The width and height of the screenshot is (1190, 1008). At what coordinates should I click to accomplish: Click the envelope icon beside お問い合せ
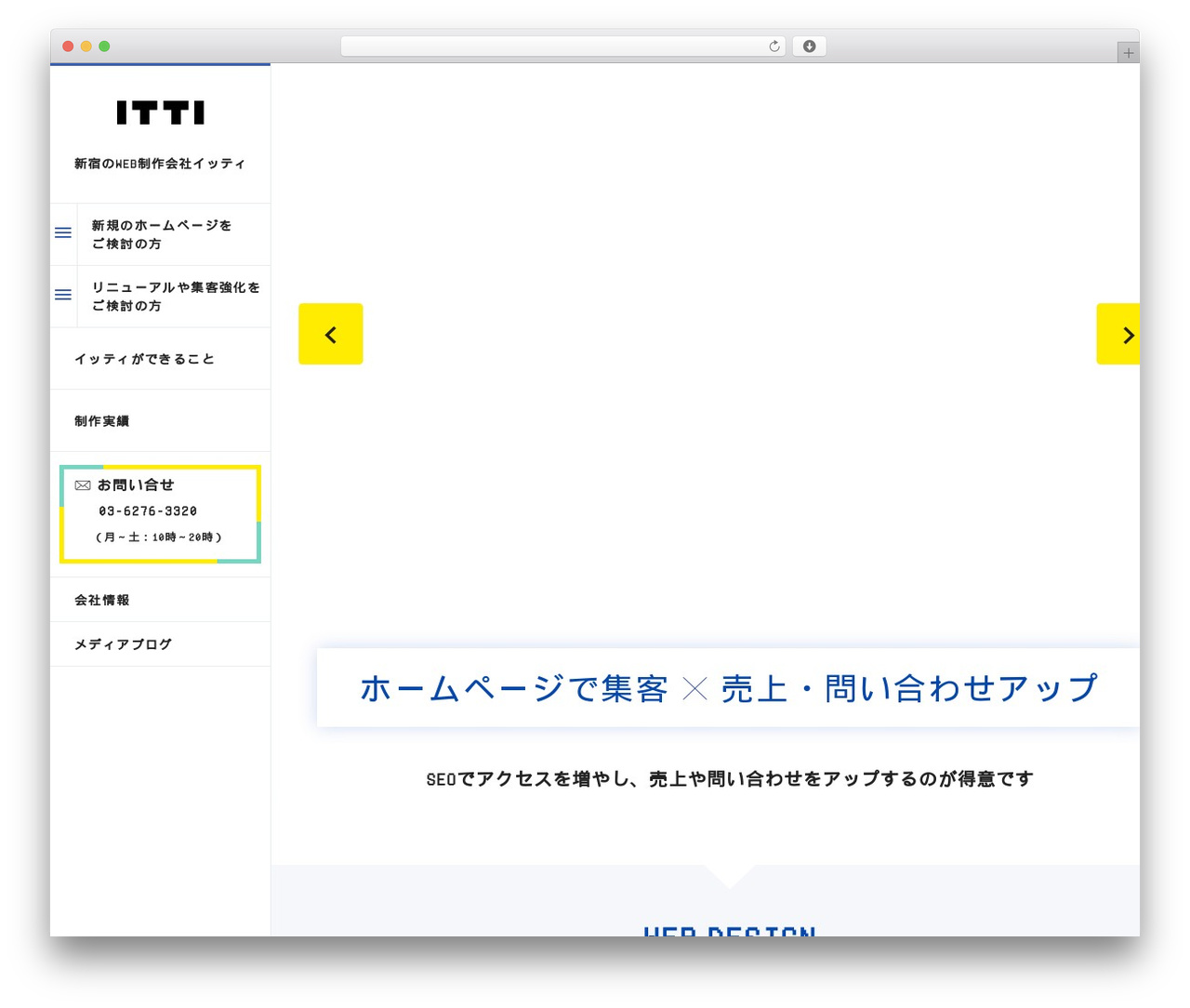[x=83, y=485]
